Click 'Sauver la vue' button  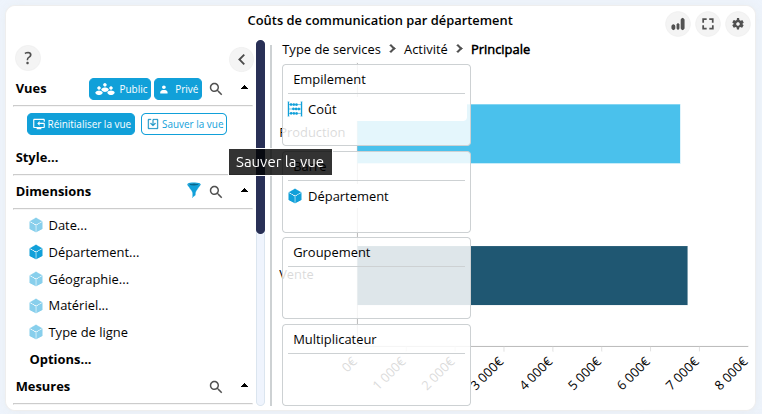point(184,124)
